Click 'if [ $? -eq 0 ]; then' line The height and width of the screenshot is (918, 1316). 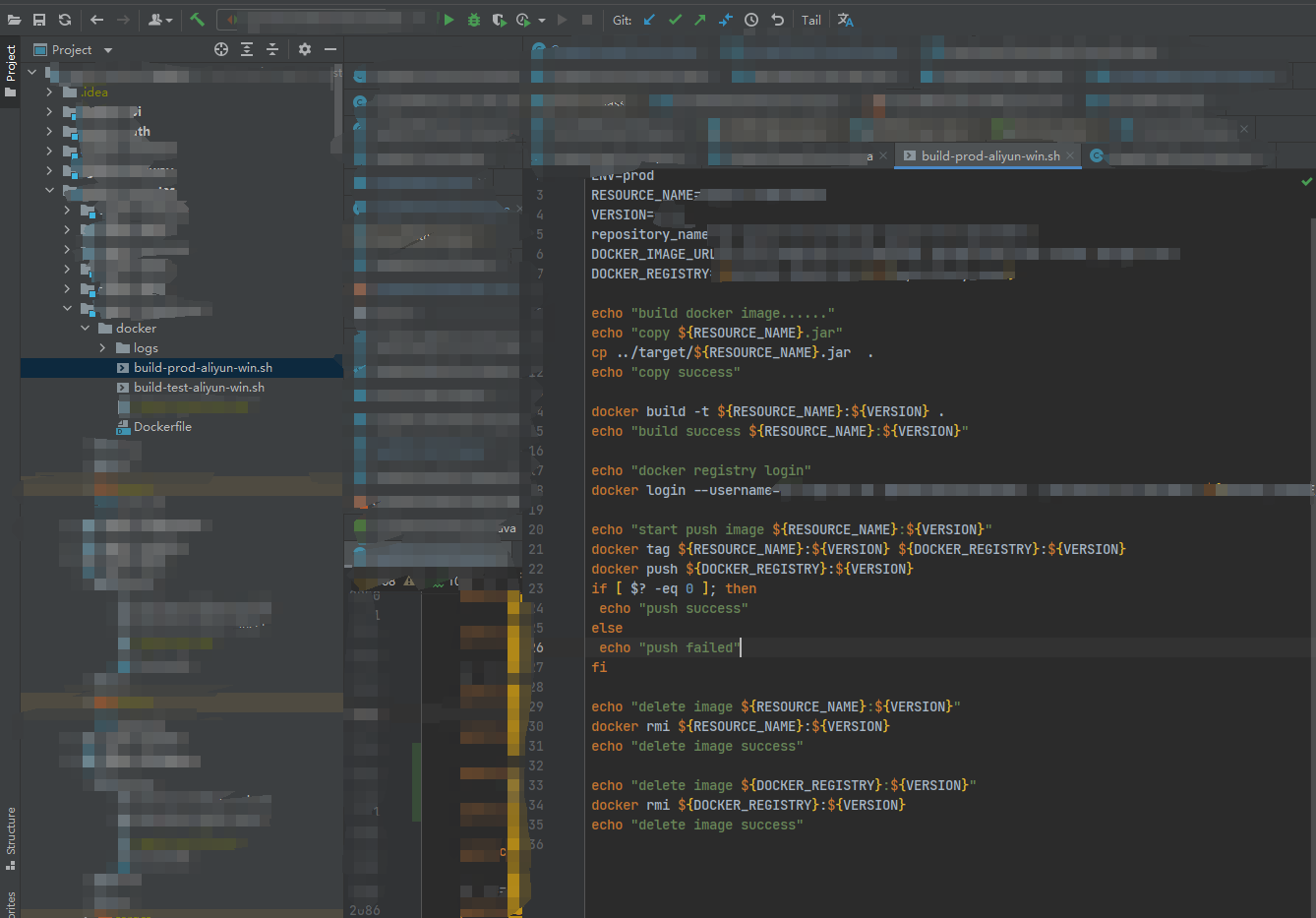coord(674,588)
